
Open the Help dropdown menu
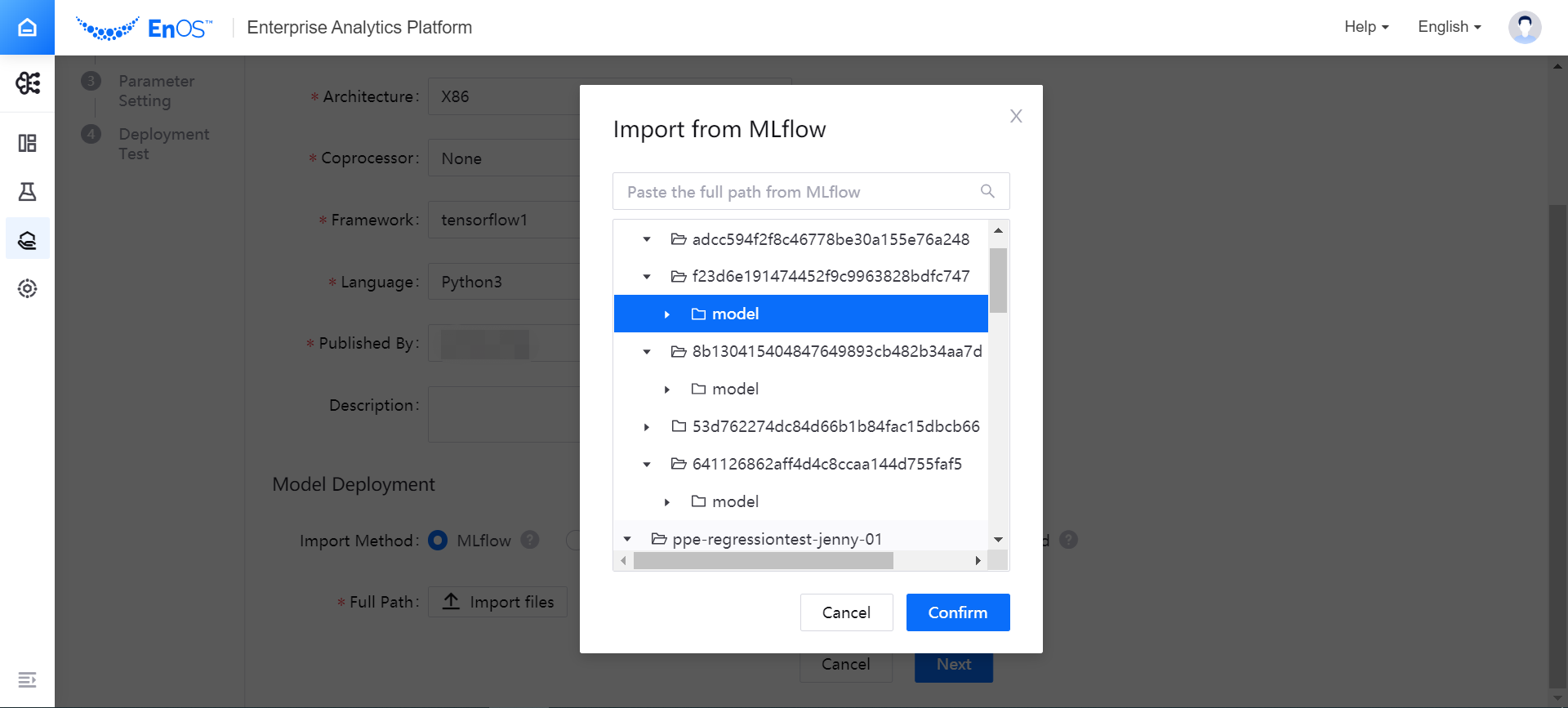[x=1366, y=27]
